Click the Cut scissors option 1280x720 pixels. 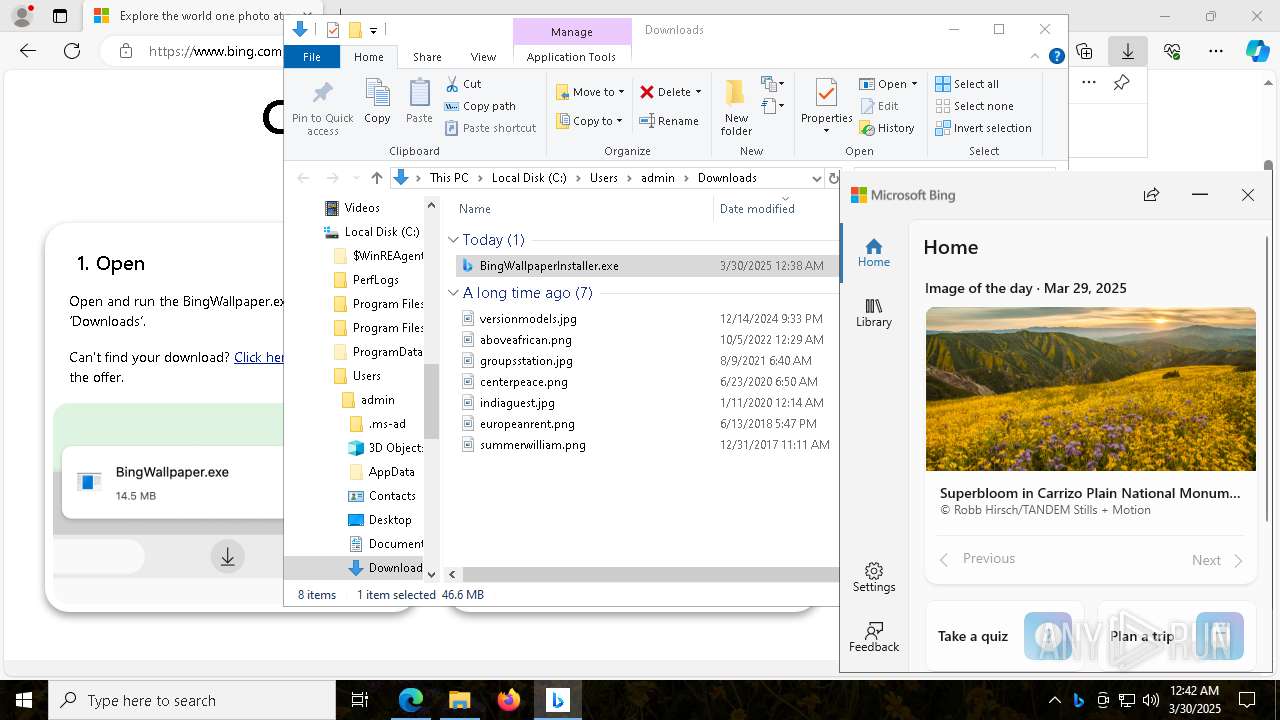[463, 84]
